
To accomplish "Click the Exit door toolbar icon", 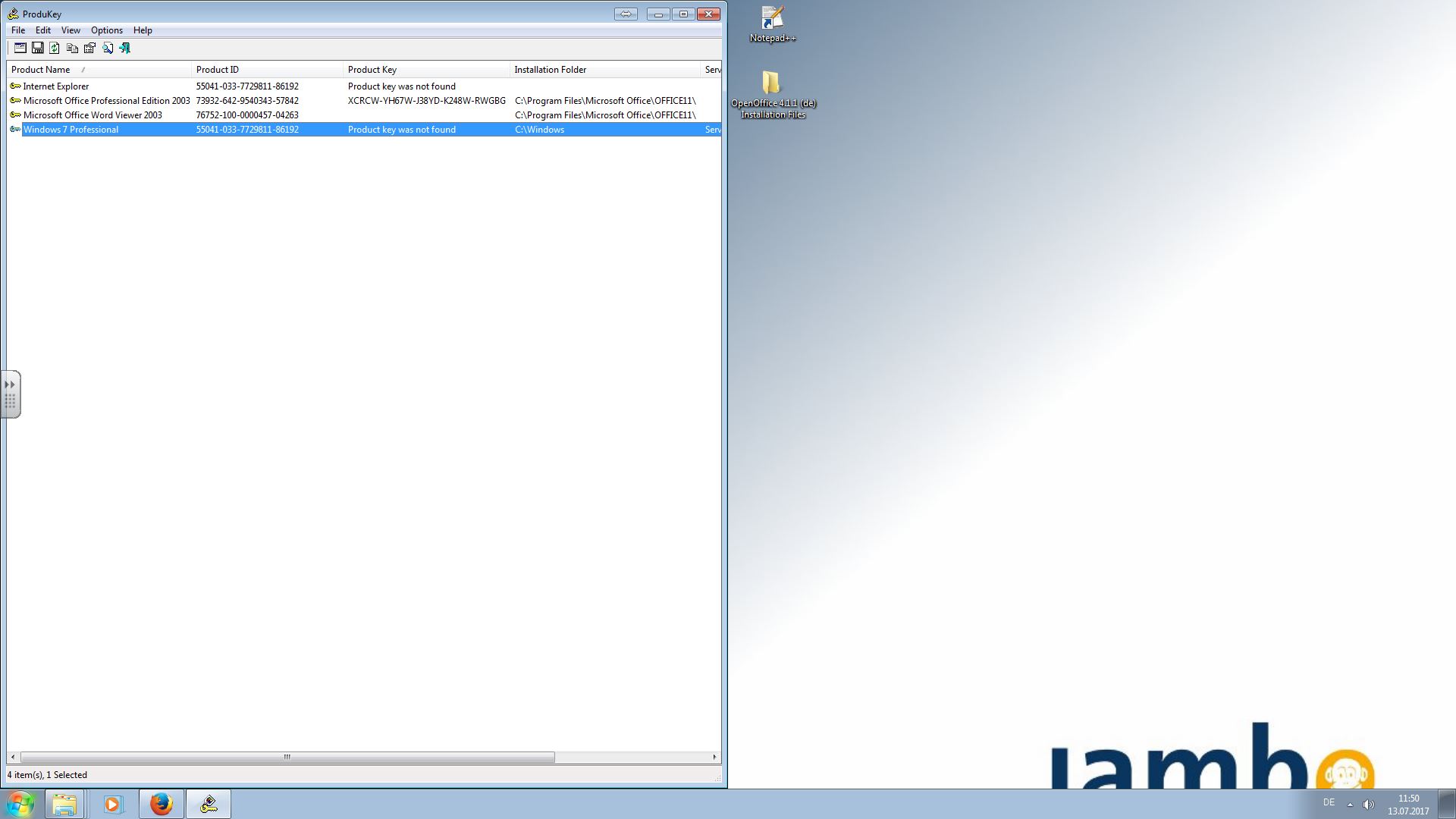I will pos(125,48).
